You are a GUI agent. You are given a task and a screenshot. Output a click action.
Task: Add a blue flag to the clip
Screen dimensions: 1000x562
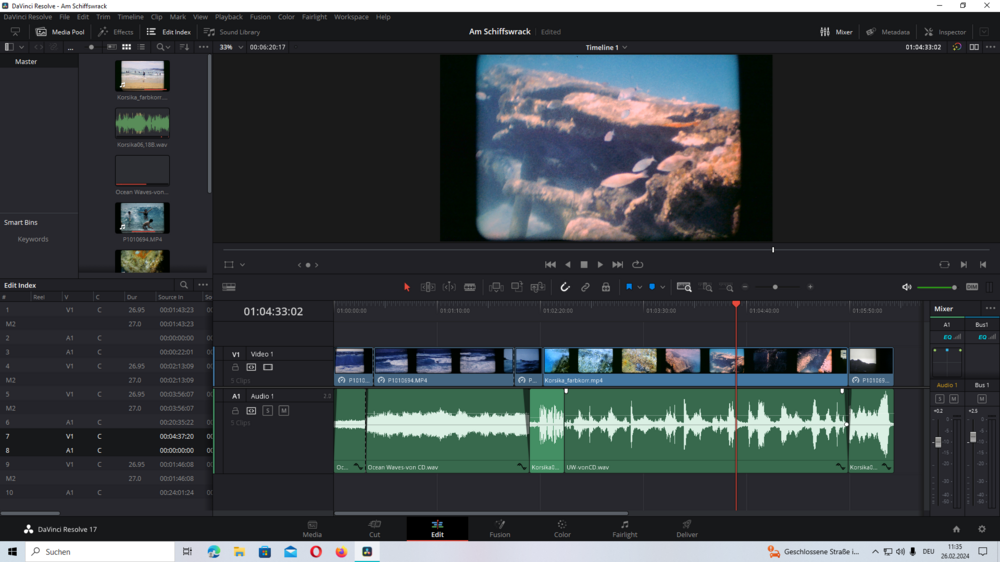pos(629,287)
